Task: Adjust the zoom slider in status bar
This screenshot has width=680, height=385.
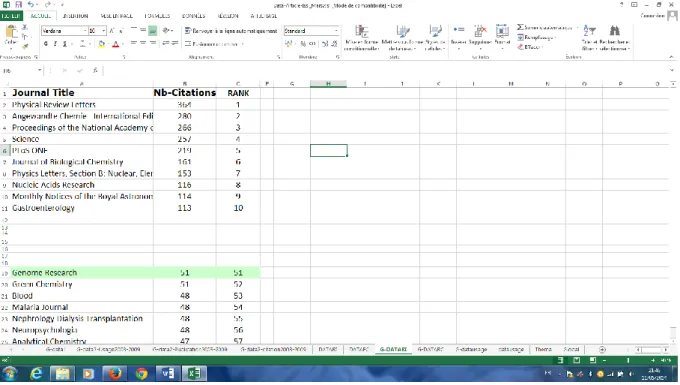Action: point(628,360)
